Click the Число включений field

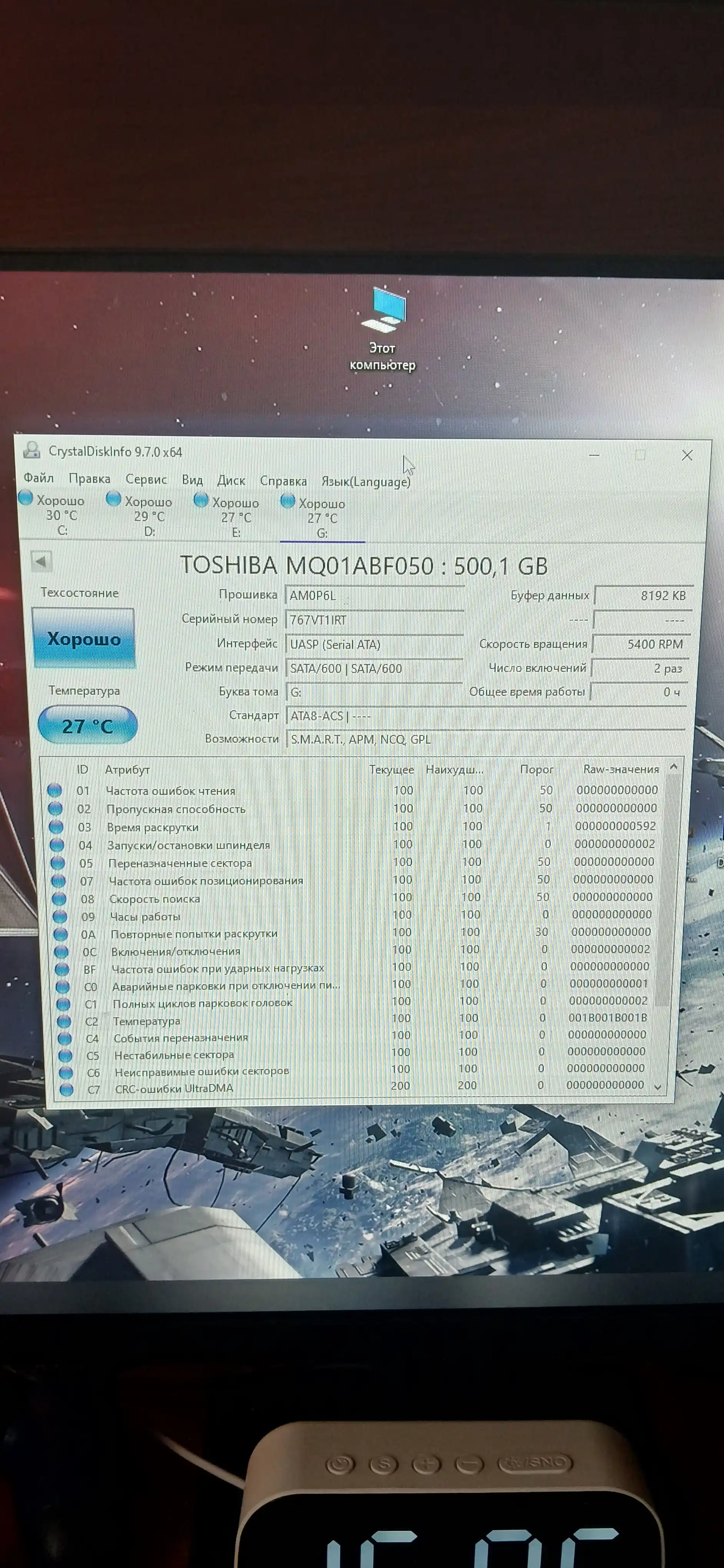pos(640,668)
